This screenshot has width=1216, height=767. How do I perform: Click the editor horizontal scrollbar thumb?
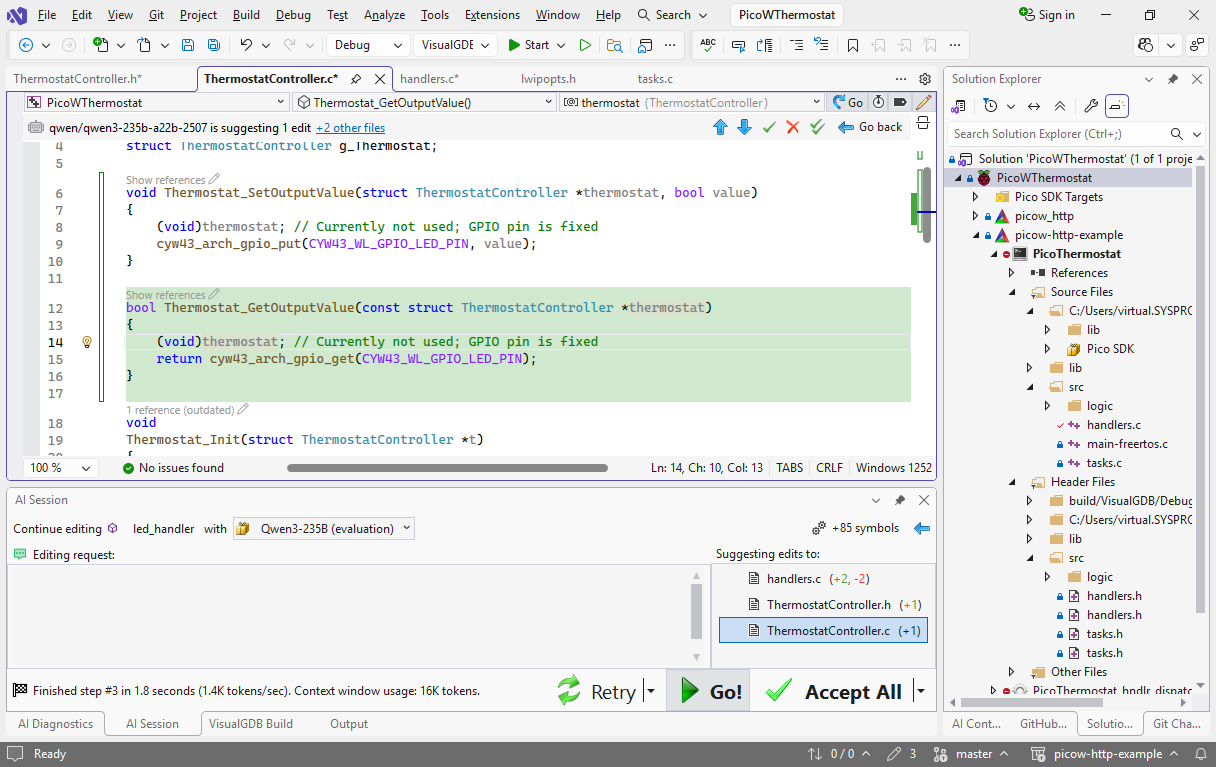(447, 468)
